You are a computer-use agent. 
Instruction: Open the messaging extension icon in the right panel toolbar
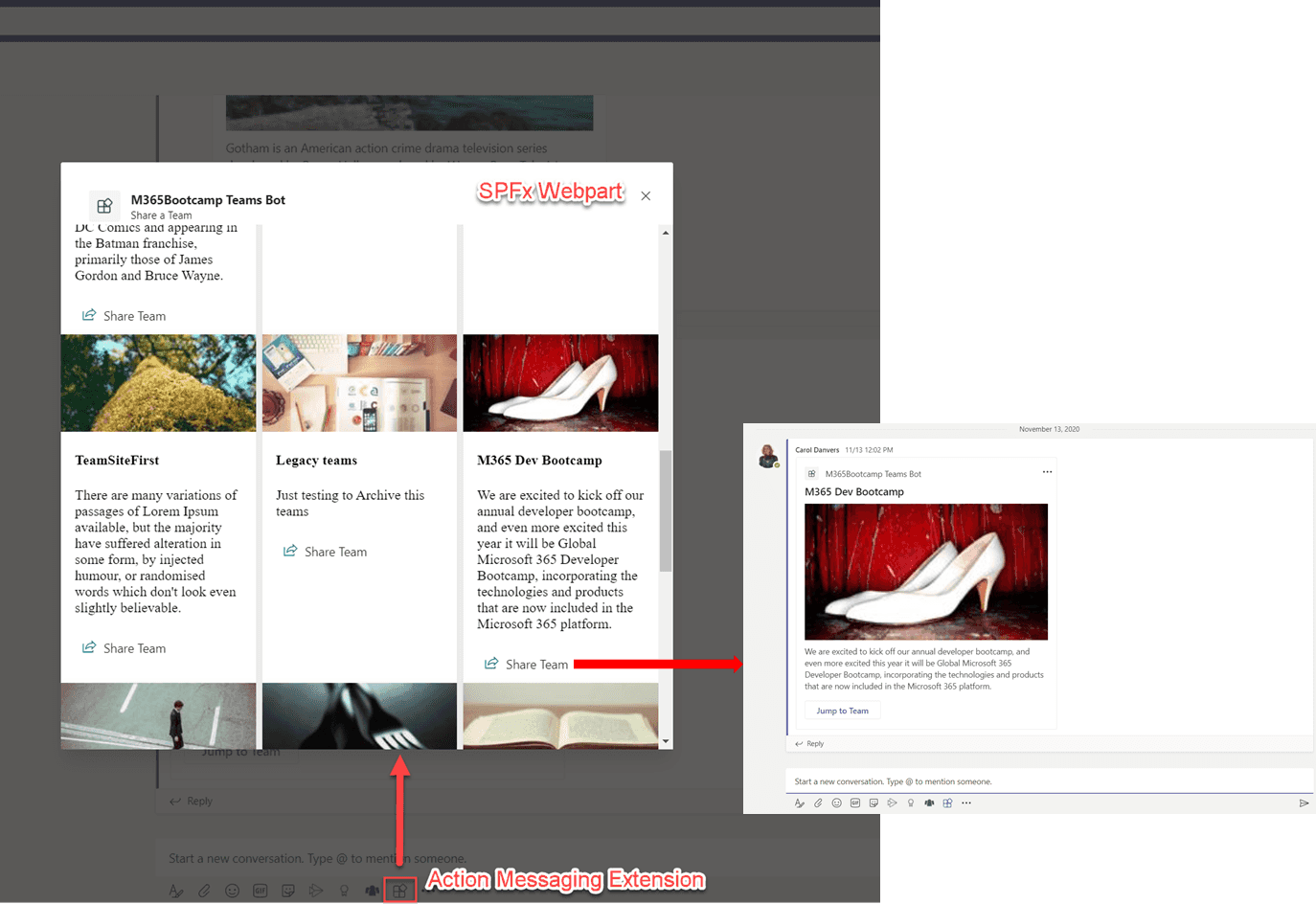(x=947, y=803)
